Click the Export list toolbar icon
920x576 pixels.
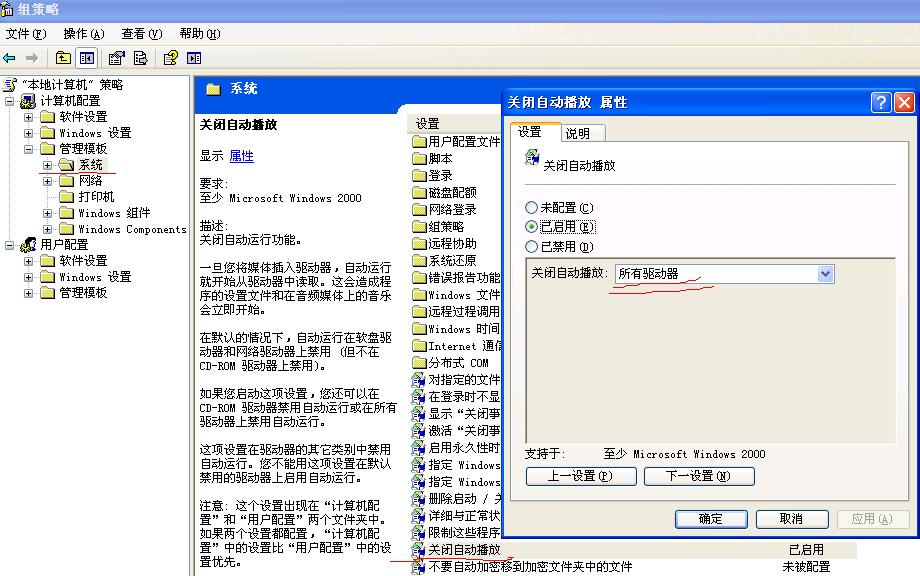tap(141, 58)
